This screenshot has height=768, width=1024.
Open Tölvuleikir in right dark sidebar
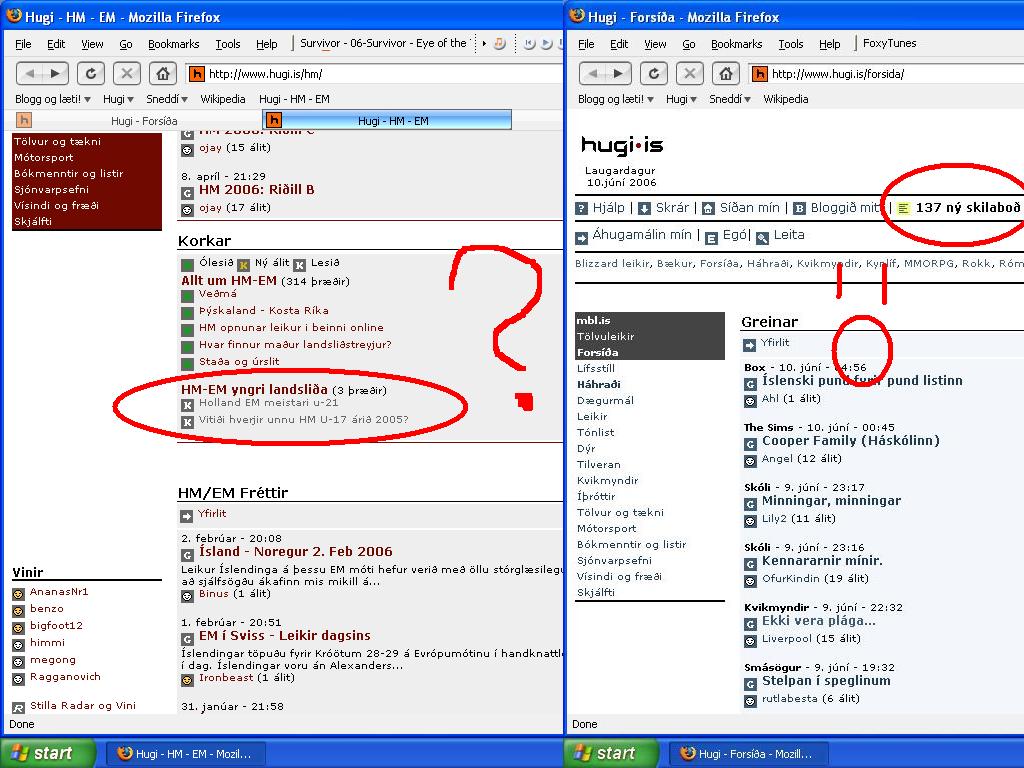tap(605, 336)
